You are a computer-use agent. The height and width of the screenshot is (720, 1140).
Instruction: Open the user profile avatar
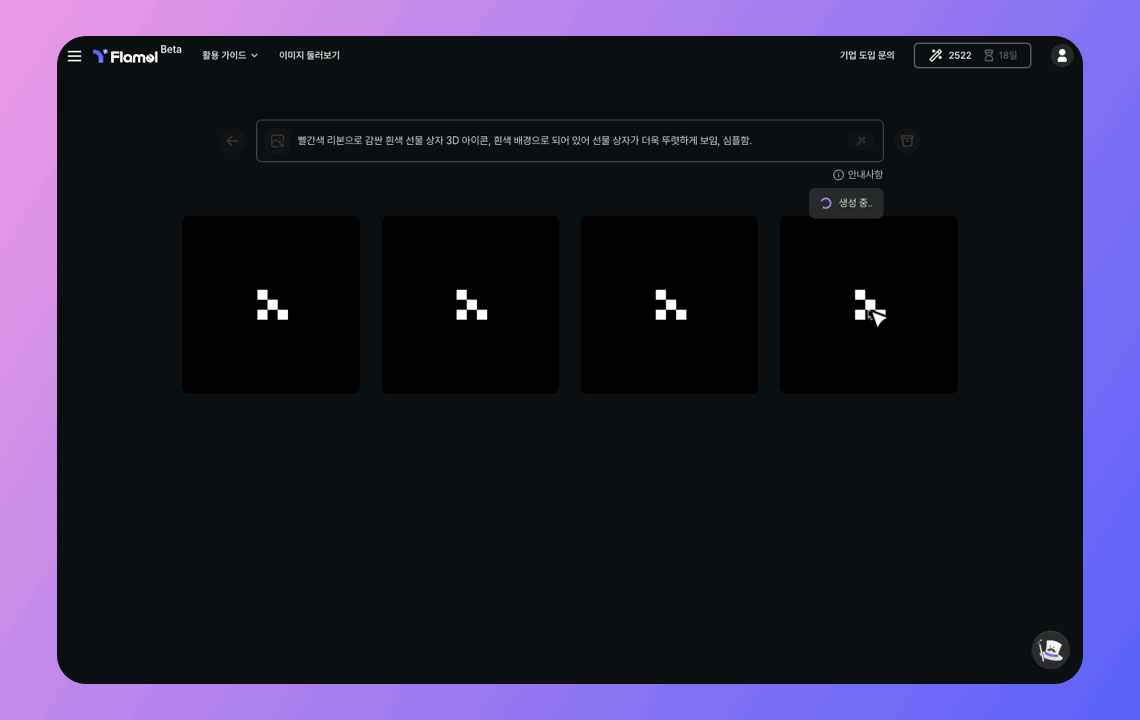click(1062, 56)
